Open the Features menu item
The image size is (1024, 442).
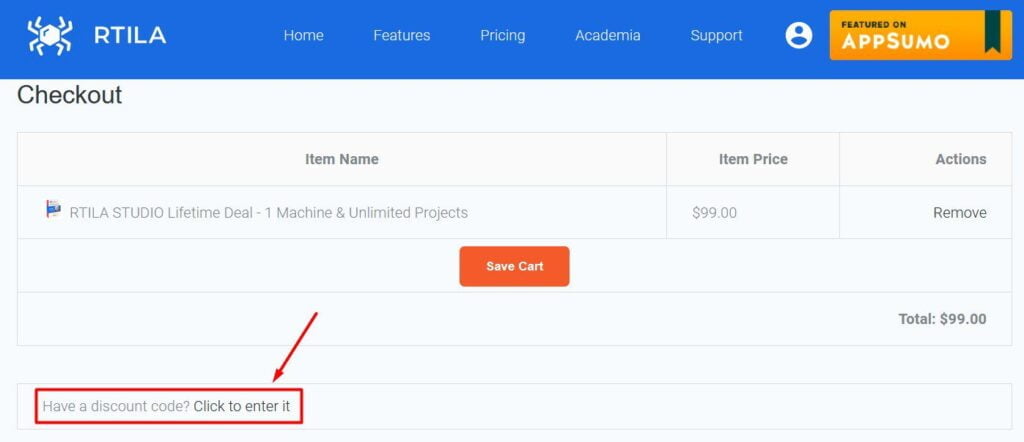pos(402,35)
